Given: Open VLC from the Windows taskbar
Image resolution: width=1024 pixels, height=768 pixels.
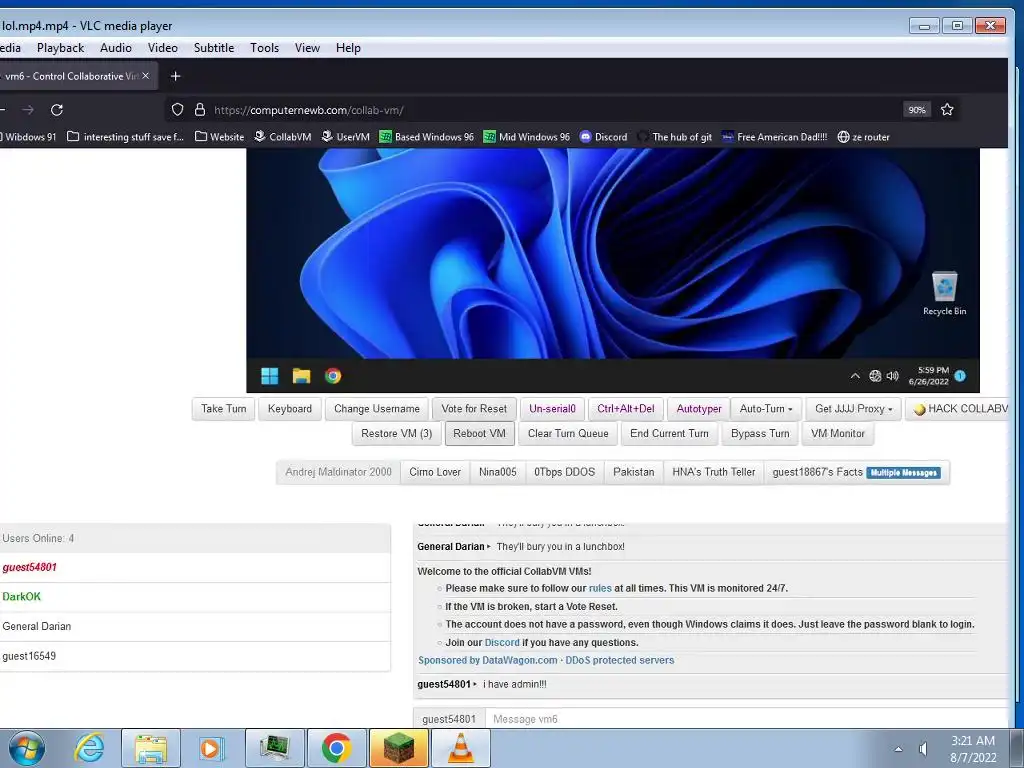Looking at the screenshot, I should click(460, 748).
